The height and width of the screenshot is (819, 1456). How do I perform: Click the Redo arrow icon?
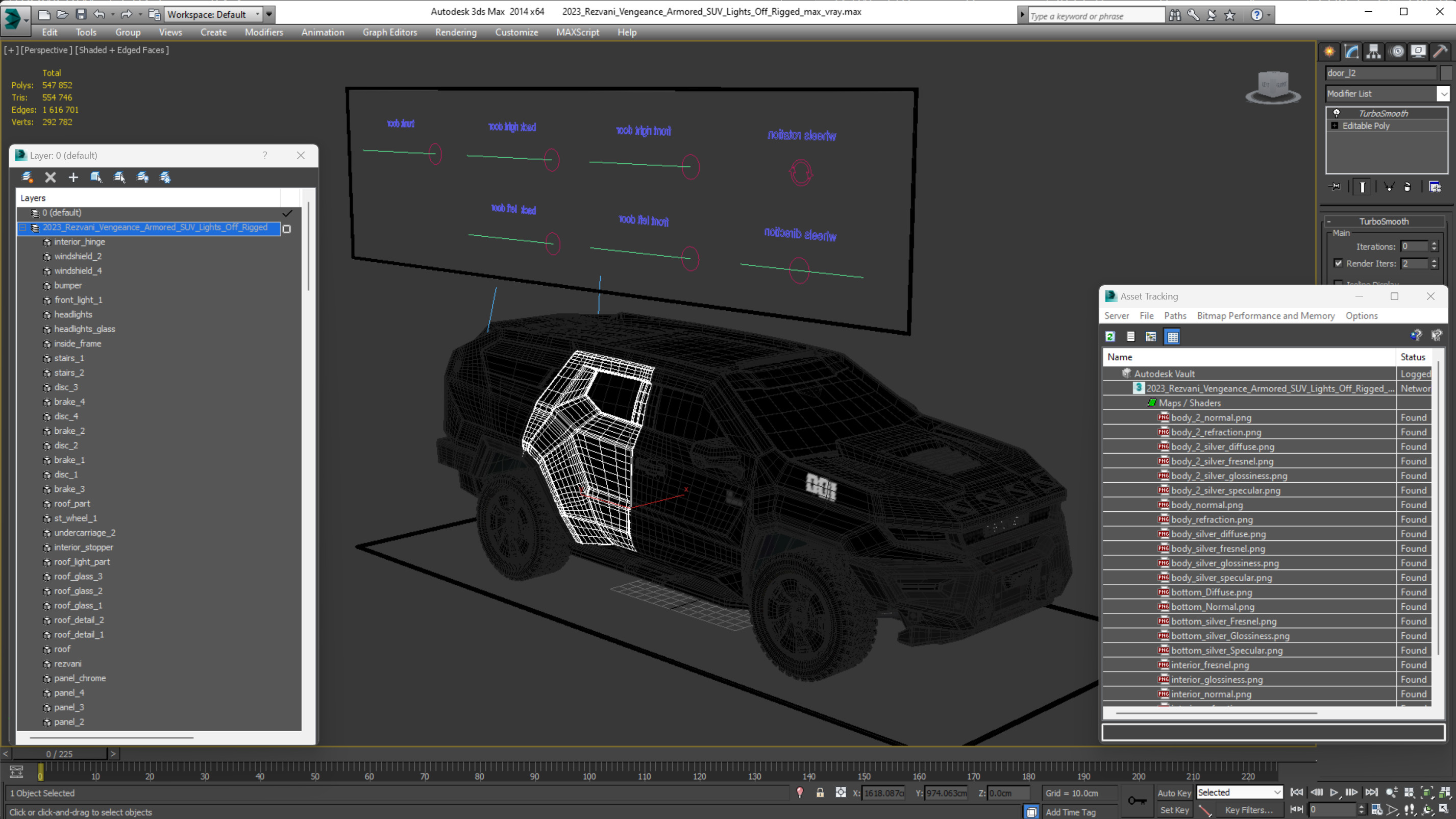point(126,14)
